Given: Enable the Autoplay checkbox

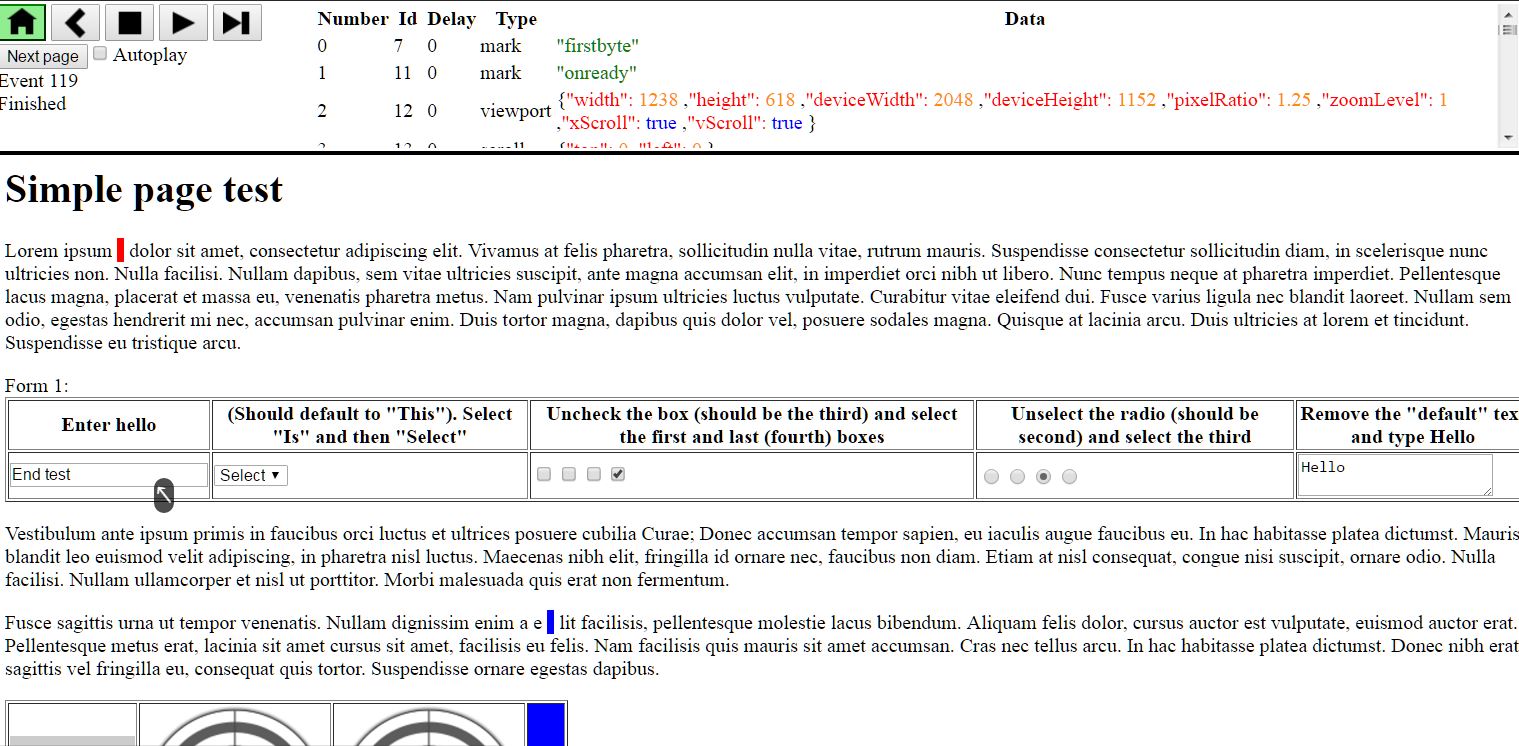Looking at the screenshot, I should [100, 54].
